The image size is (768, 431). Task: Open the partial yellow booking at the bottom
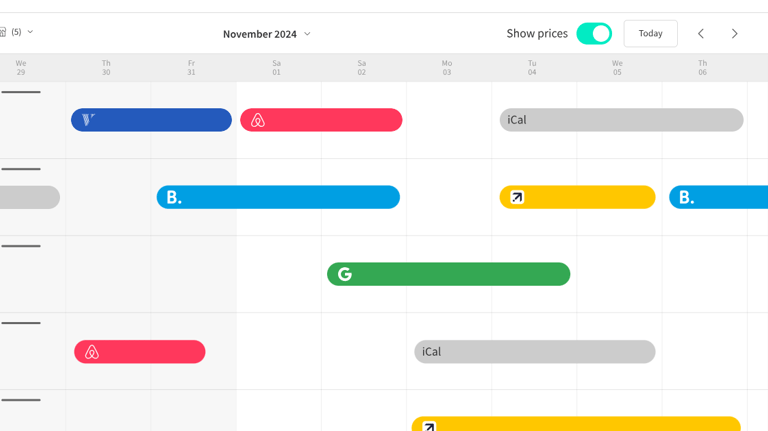[x=575, y=424]
